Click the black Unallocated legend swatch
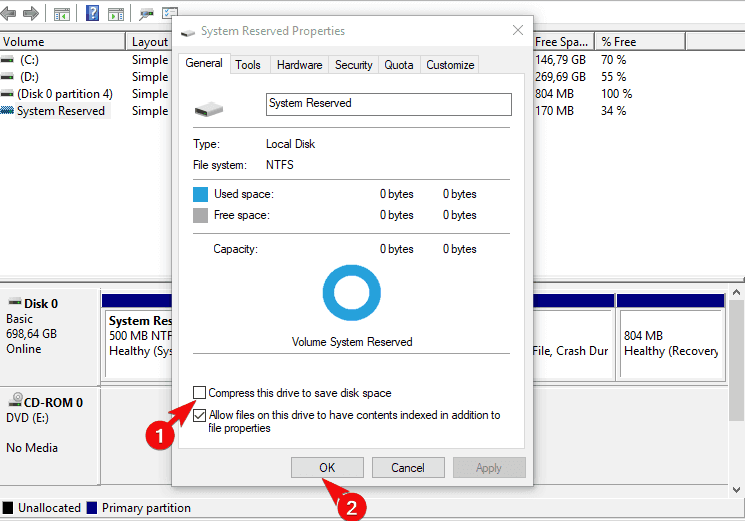Screen dimensions: 745x521 (8, 508)
